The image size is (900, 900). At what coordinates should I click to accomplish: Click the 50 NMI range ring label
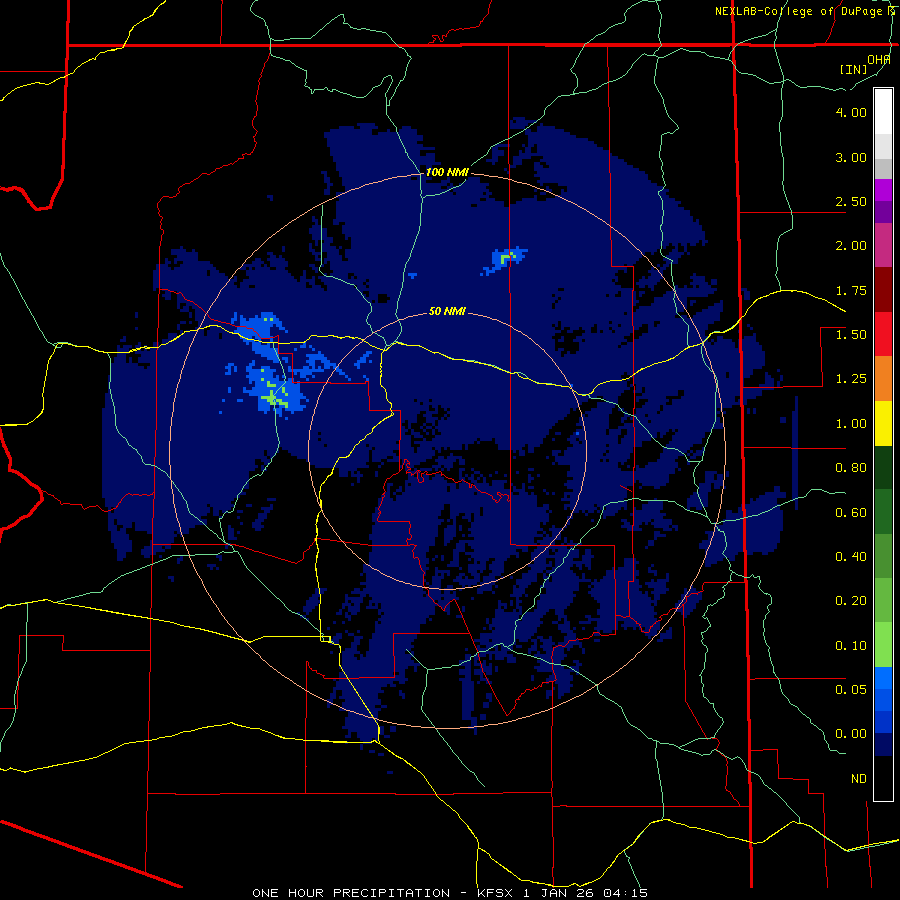pos(447,311)
